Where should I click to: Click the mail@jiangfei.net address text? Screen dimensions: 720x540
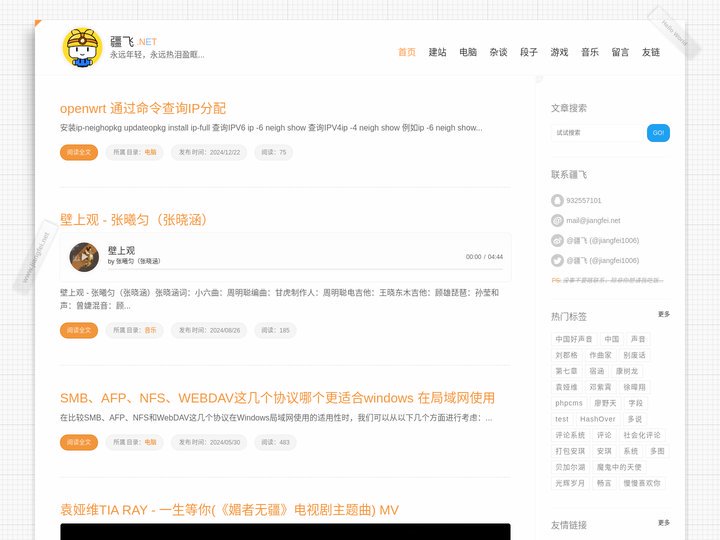(x=593, y=220)
